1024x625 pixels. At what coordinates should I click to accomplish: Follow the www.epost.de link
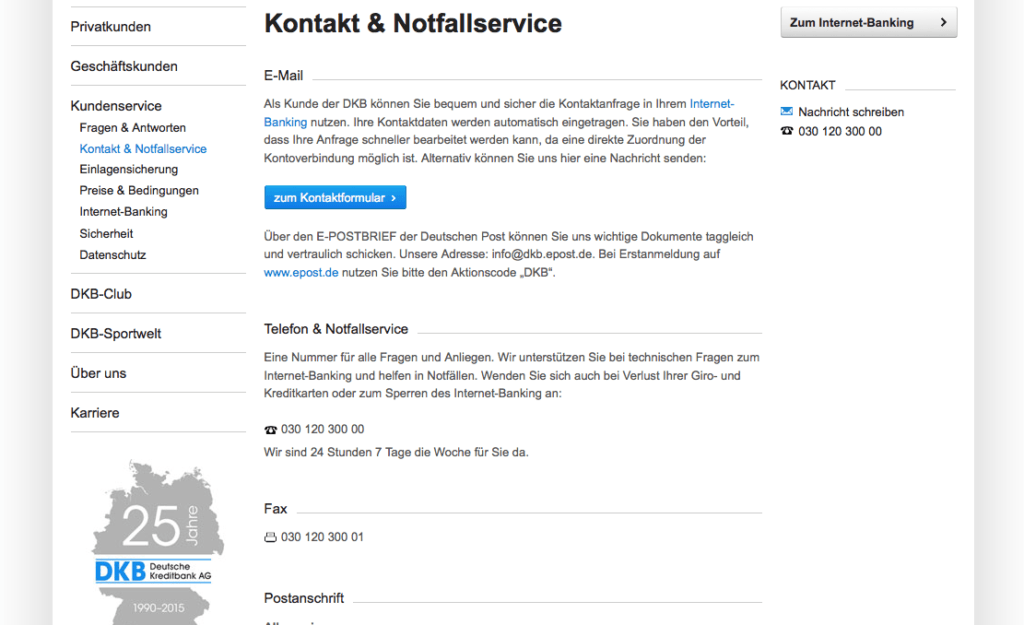[301, 272]
